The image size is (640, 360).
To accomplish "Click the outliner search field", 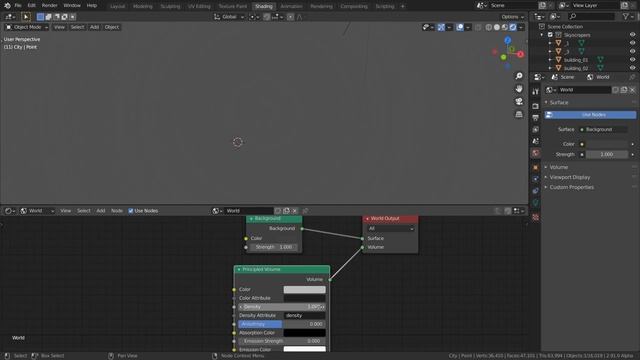I will click(x=591, y=16).
